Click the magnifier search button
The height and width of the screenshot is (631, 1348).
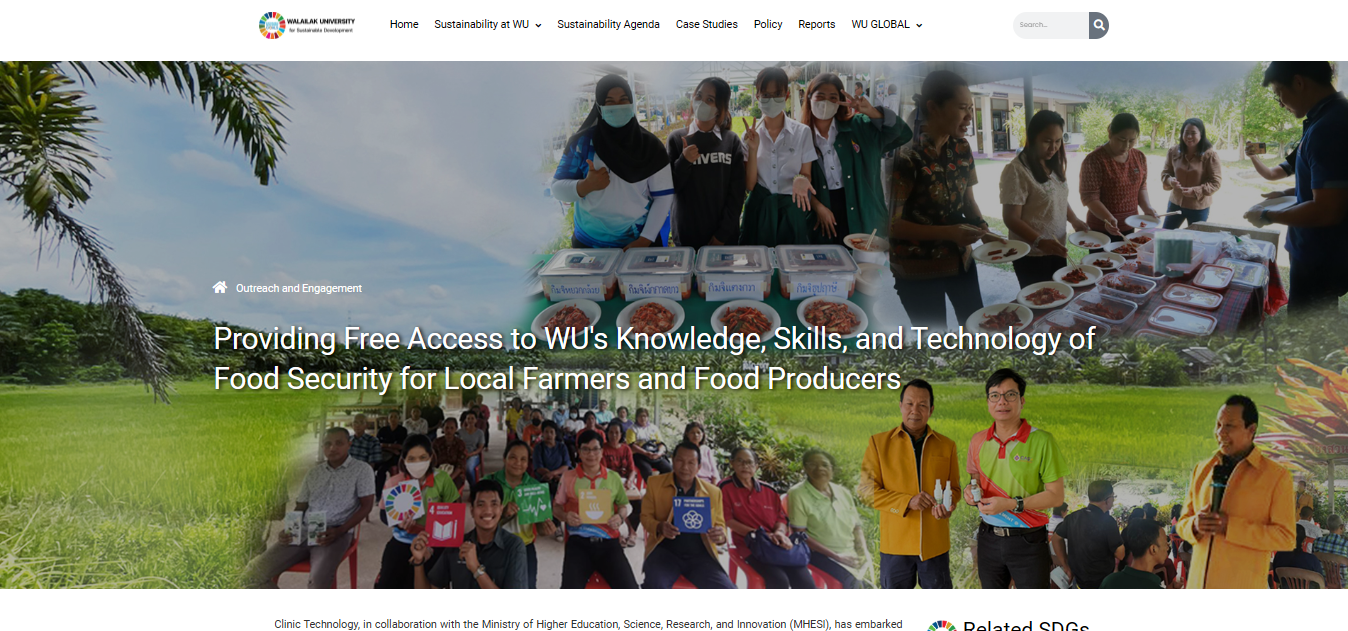(x=1098, y=25)
